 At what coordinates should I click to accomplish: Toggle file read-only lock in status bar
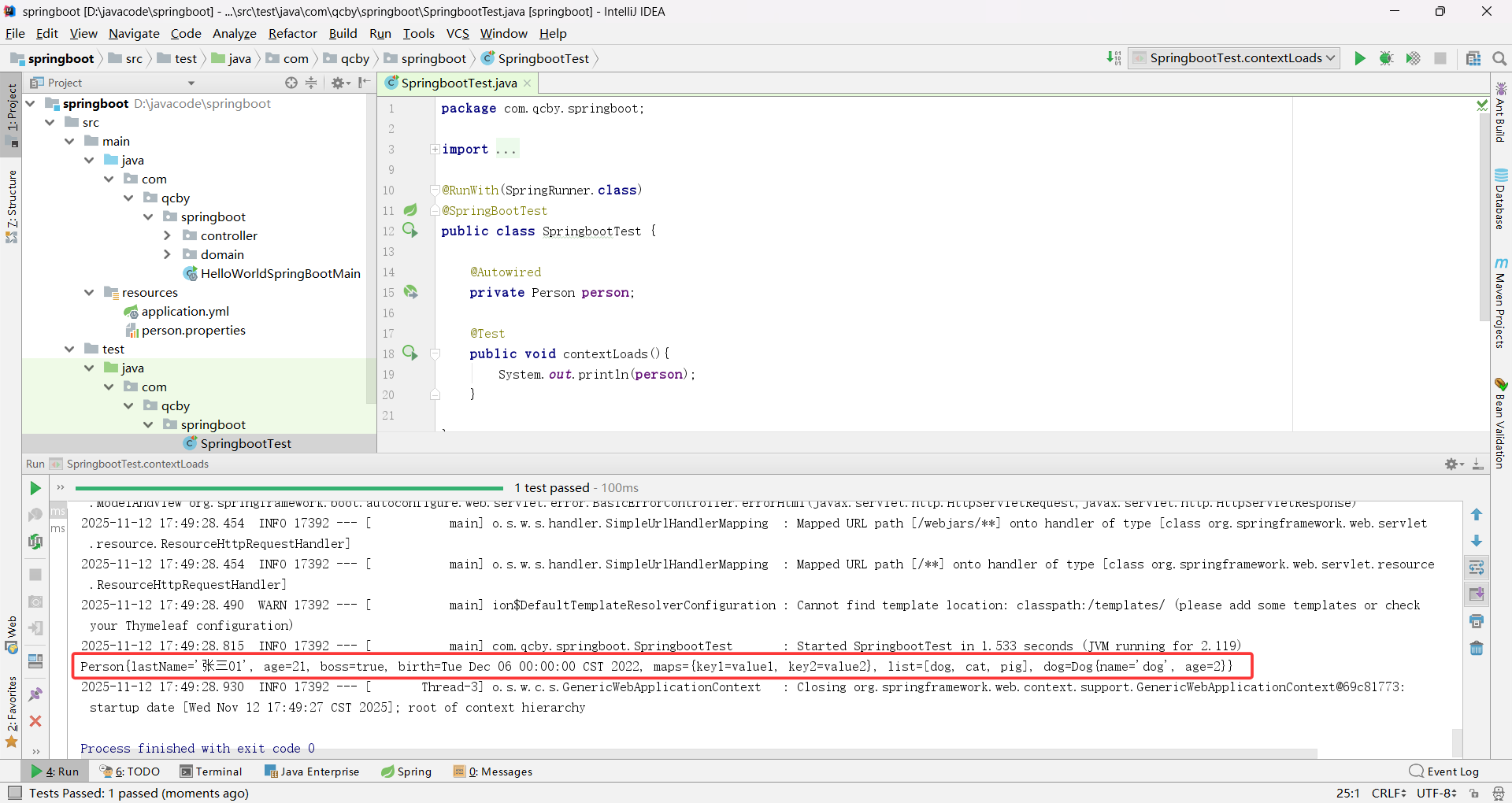(1474, 793)
